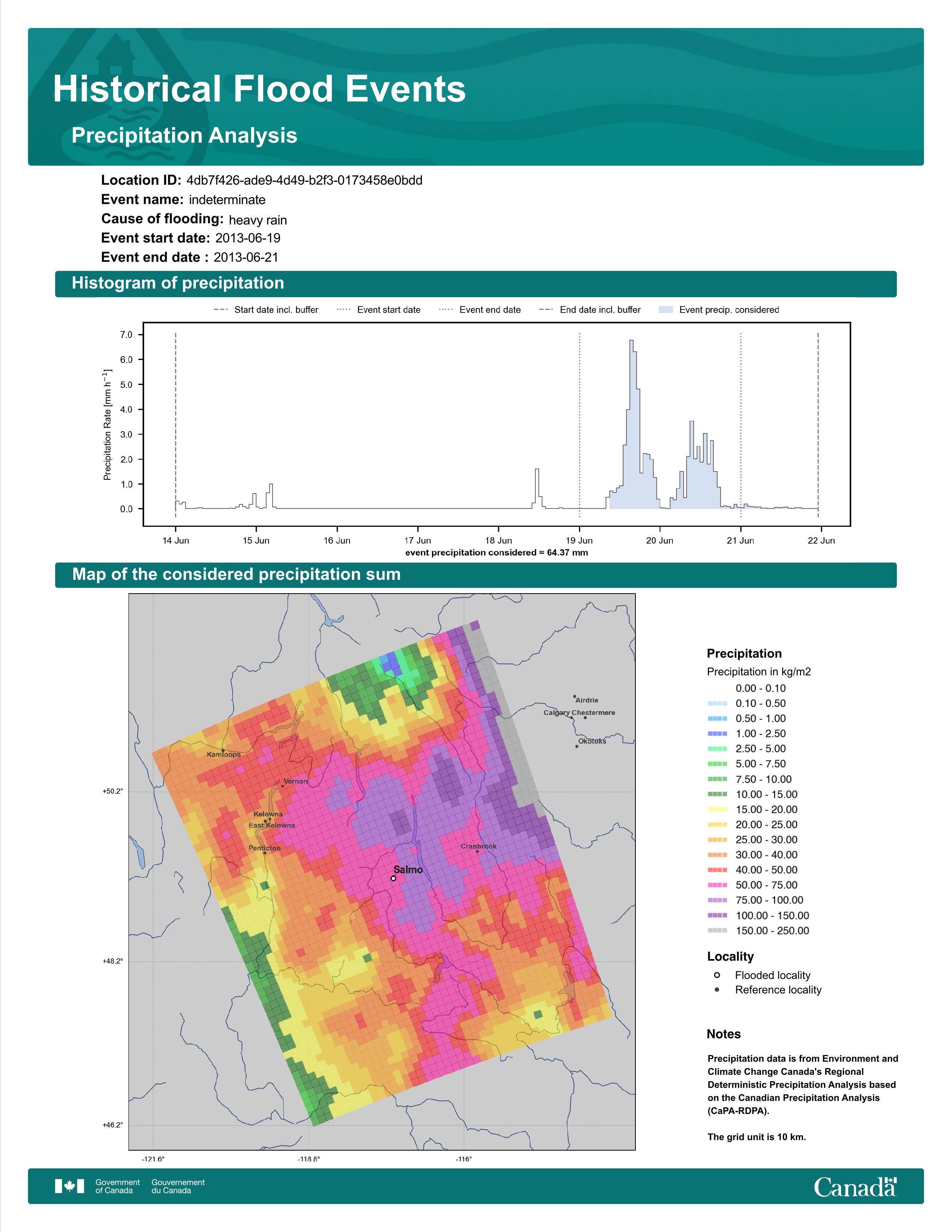Click the 75.00 - 100.00 legend swatch
This screenshot has height=1232, width=952.
718,900
